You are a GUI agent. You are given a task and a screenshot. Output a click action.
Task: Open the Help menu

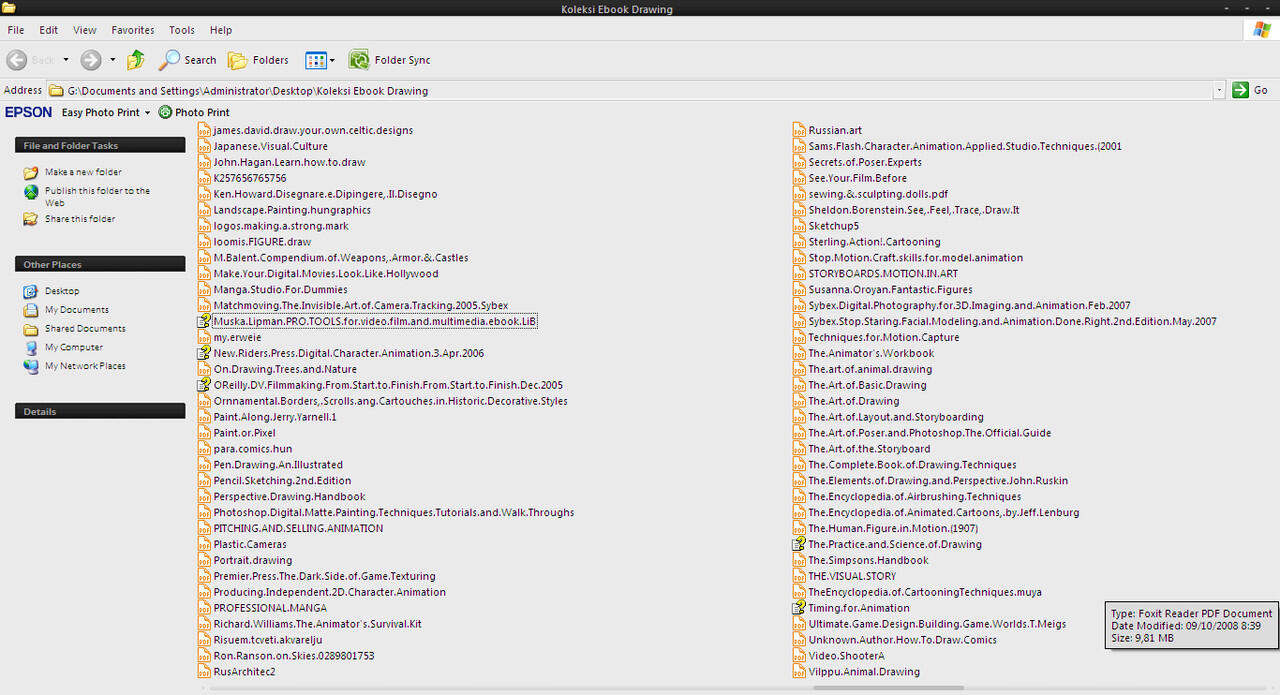click(221, 30)
